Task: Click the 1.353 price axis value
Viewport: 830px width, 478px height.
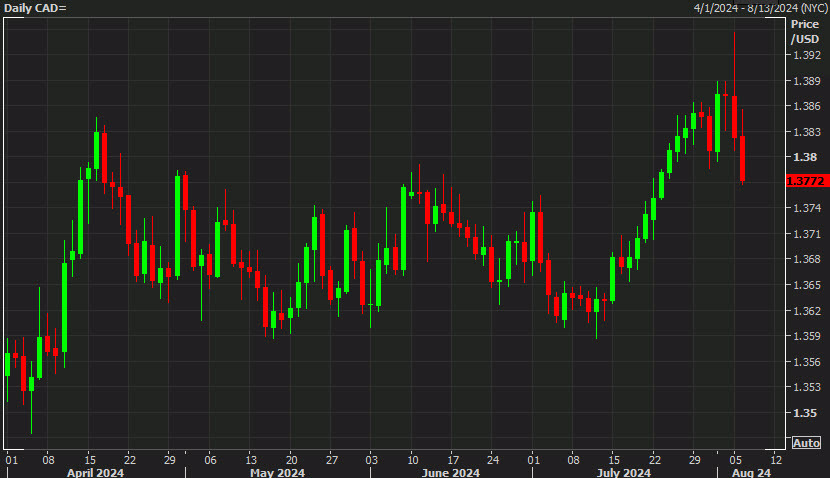Action: click(x=806, y=387)
